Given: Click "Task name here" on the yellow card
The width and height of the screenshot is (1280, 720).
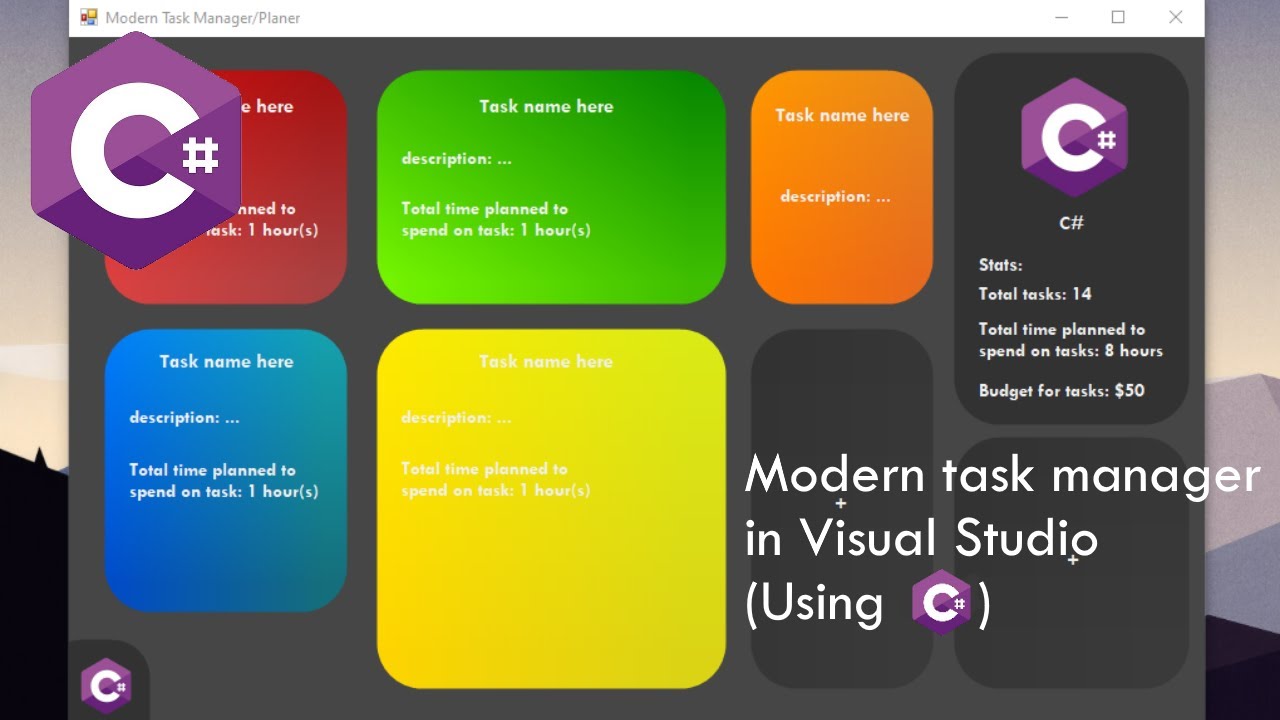Looking at the screenshot, I should pos(546,361).
